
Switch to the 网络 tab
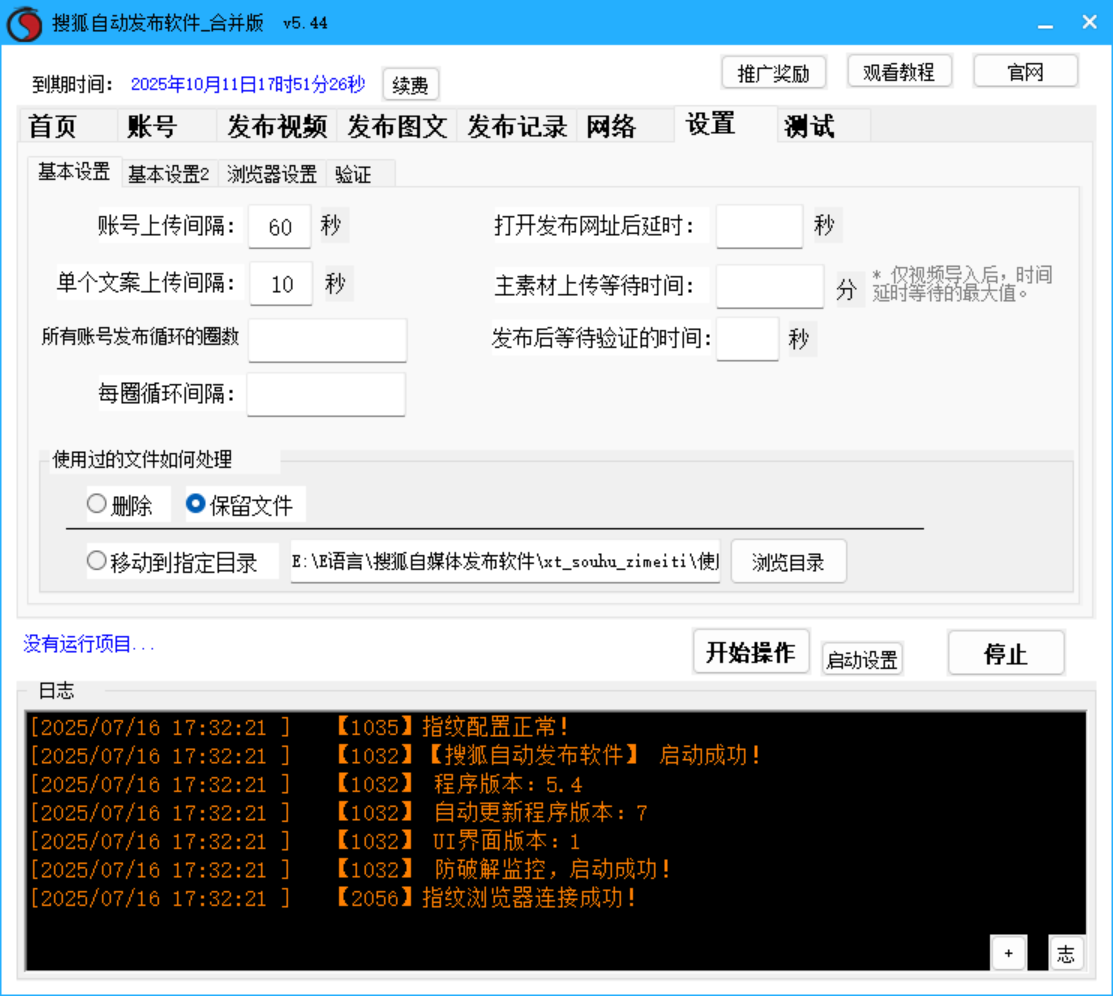625,126
